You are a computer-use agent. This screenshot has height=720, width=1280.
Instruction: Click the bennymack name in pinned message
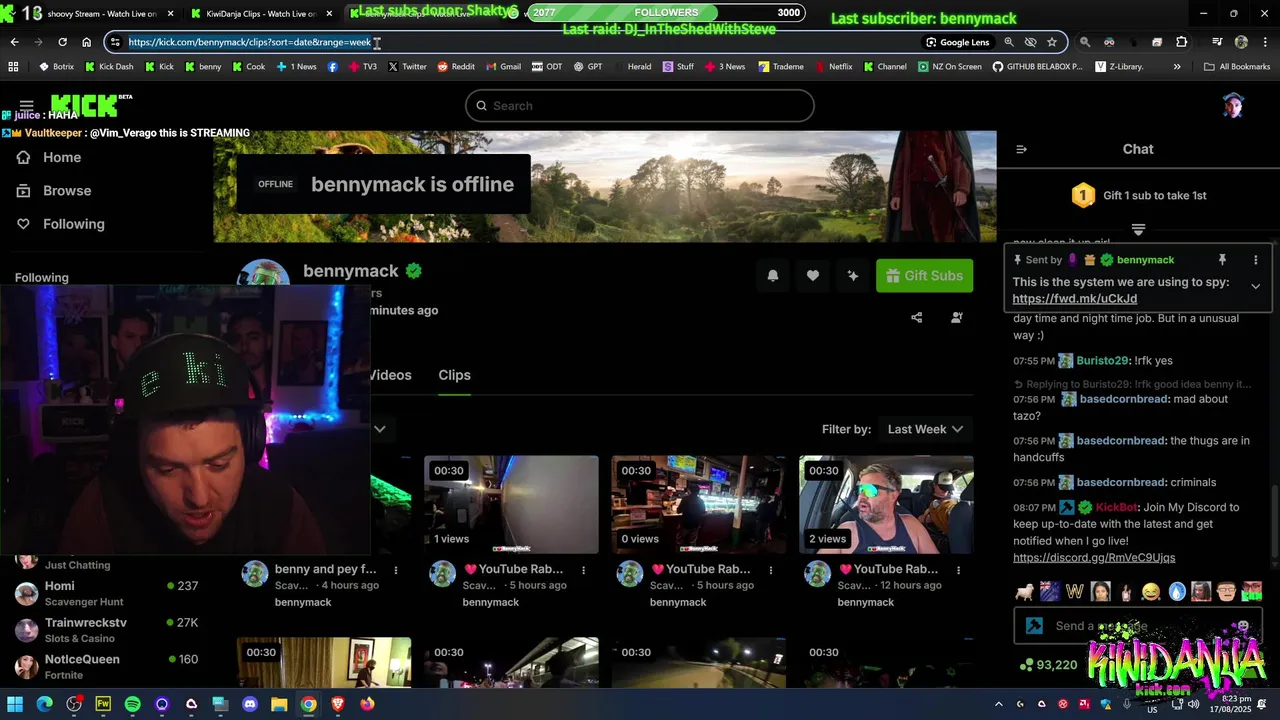click(x=1145, y=260)
